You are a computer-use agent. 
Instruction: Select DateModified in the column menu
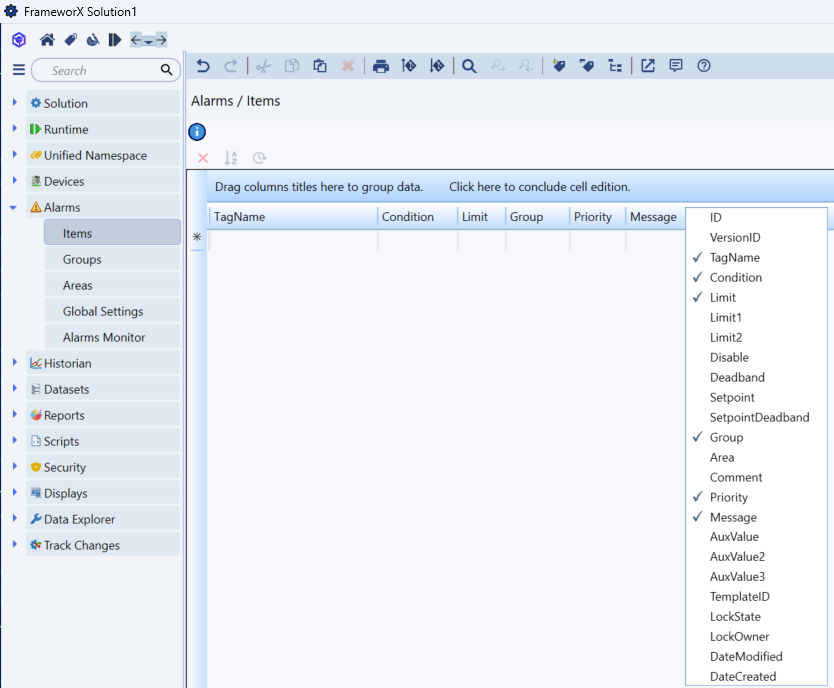[745, 657]
